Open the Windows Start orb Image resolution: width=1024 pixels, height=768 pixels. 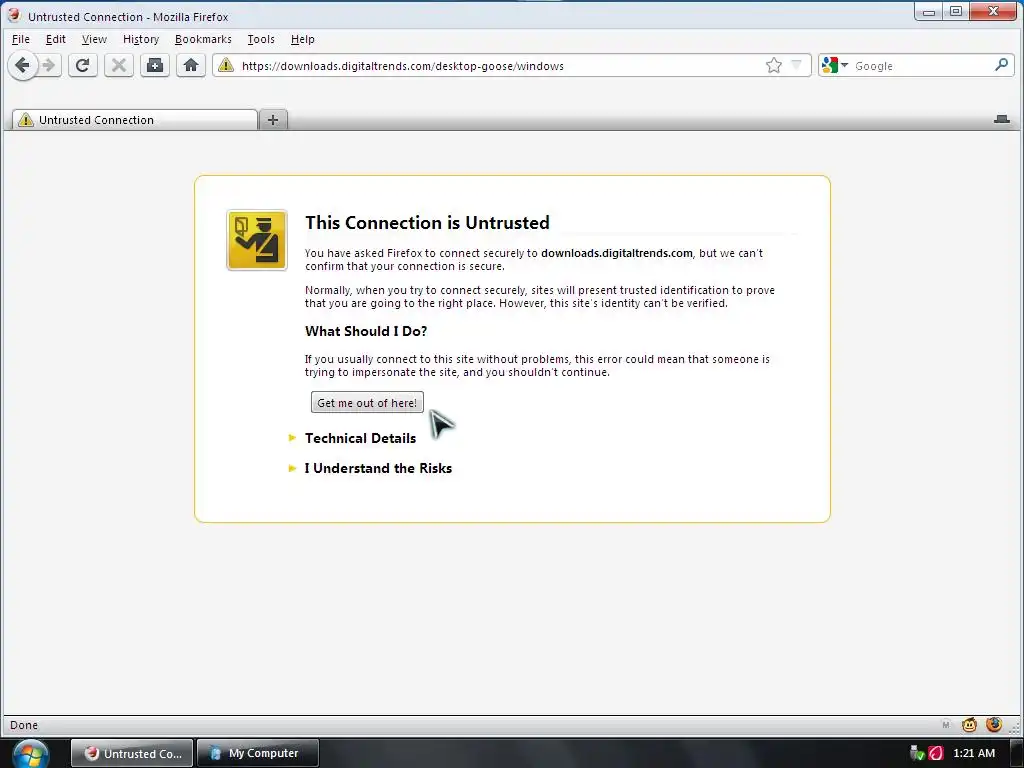click(30, 754)
